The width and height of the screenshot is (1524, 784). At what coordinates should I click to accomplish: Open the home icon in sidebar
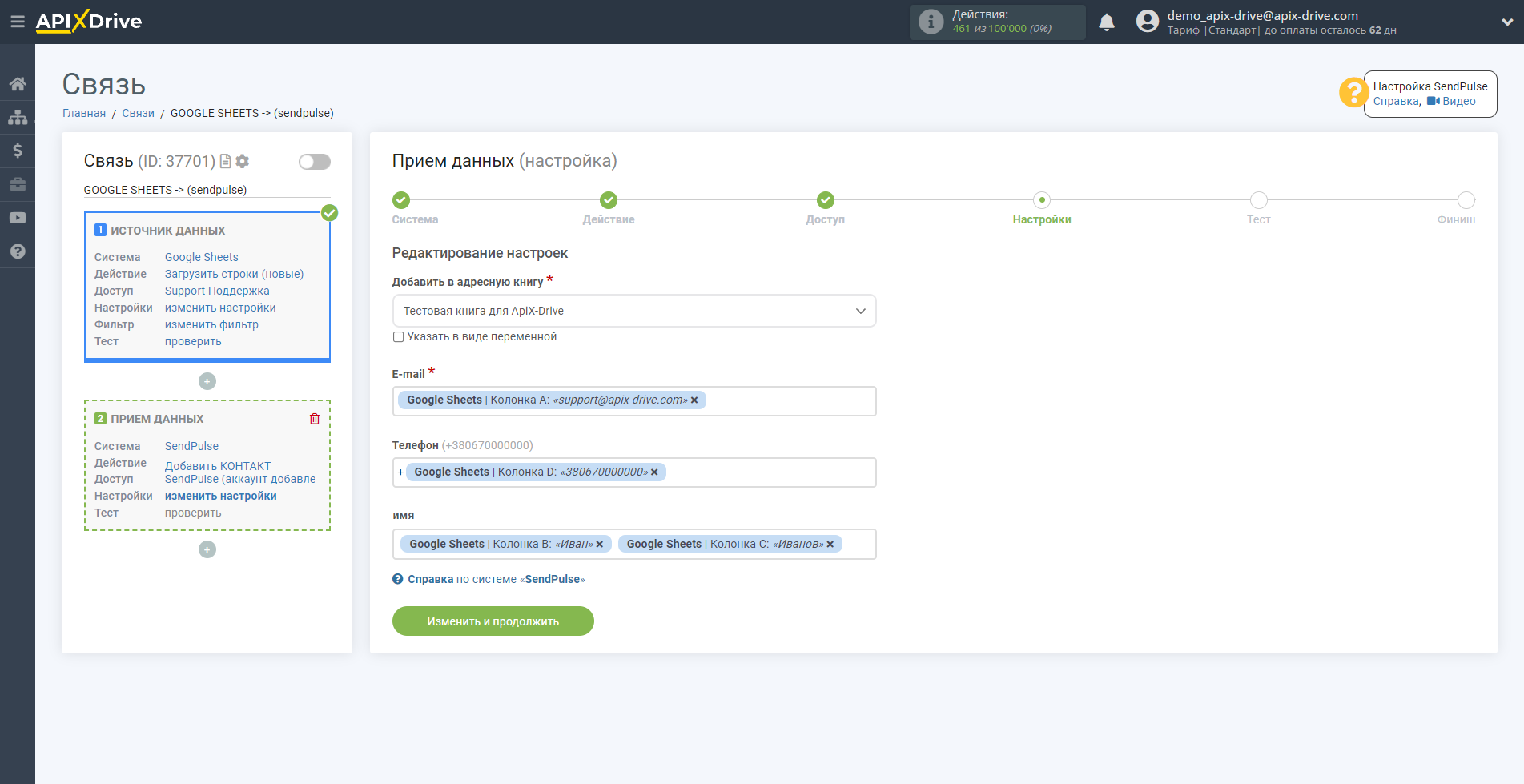pos(18,84)
